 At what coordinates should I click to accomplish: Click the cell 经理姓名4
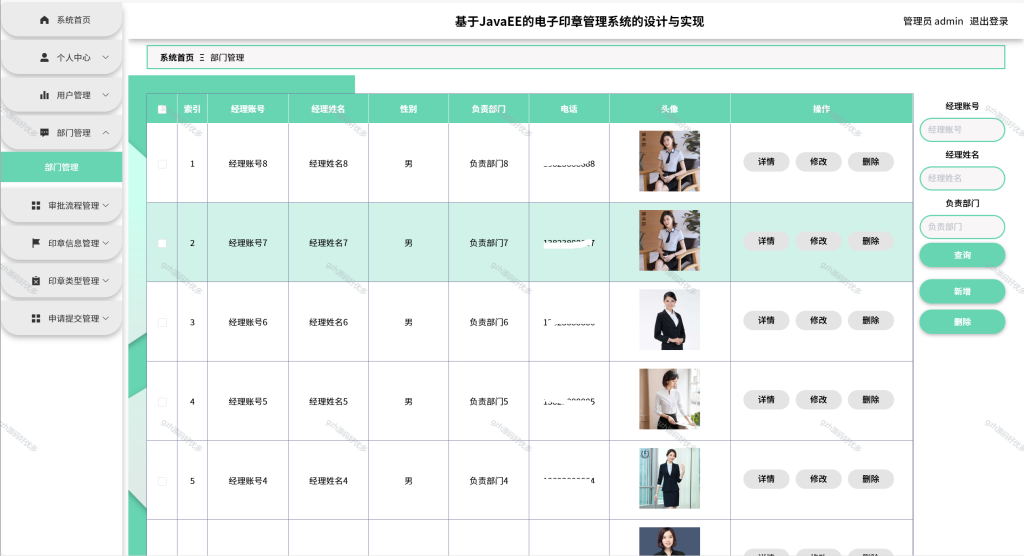point(328,482)
